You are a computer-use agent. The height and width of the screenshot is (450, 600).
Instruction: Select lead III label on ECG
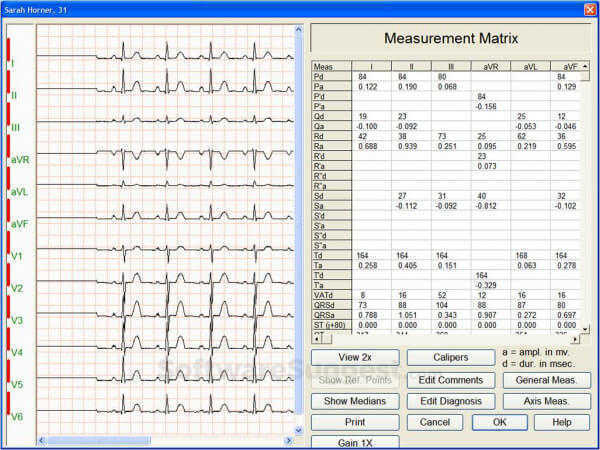(15, 127)
